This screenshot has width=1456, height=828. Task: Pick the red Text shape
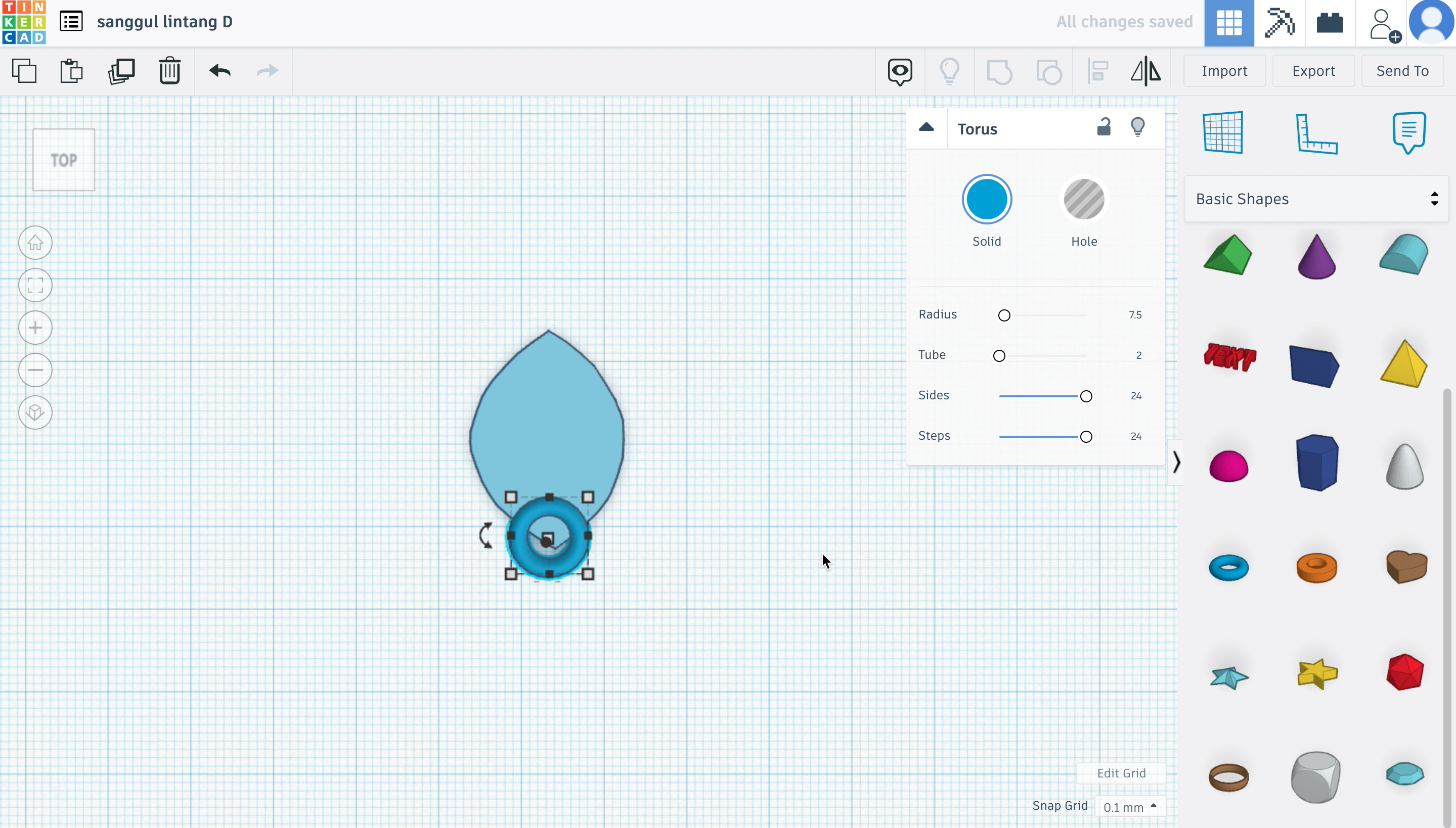(x=1229, y=357)
